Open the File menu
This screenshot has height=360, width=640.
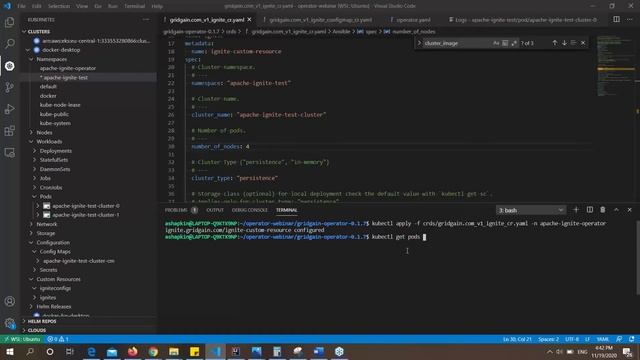(21, 6)
